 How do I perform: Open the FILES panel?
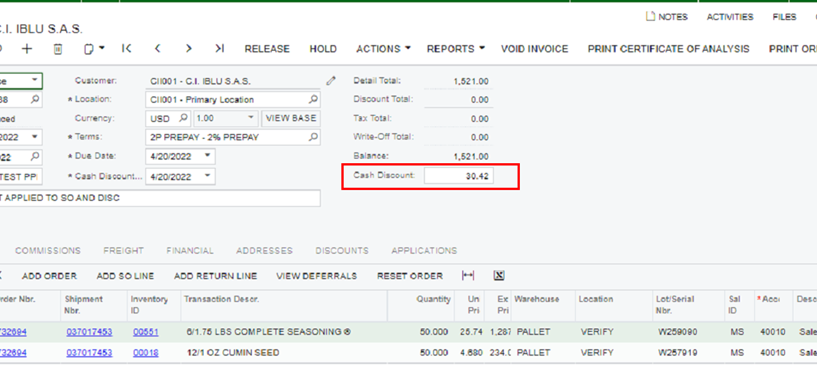784,17
